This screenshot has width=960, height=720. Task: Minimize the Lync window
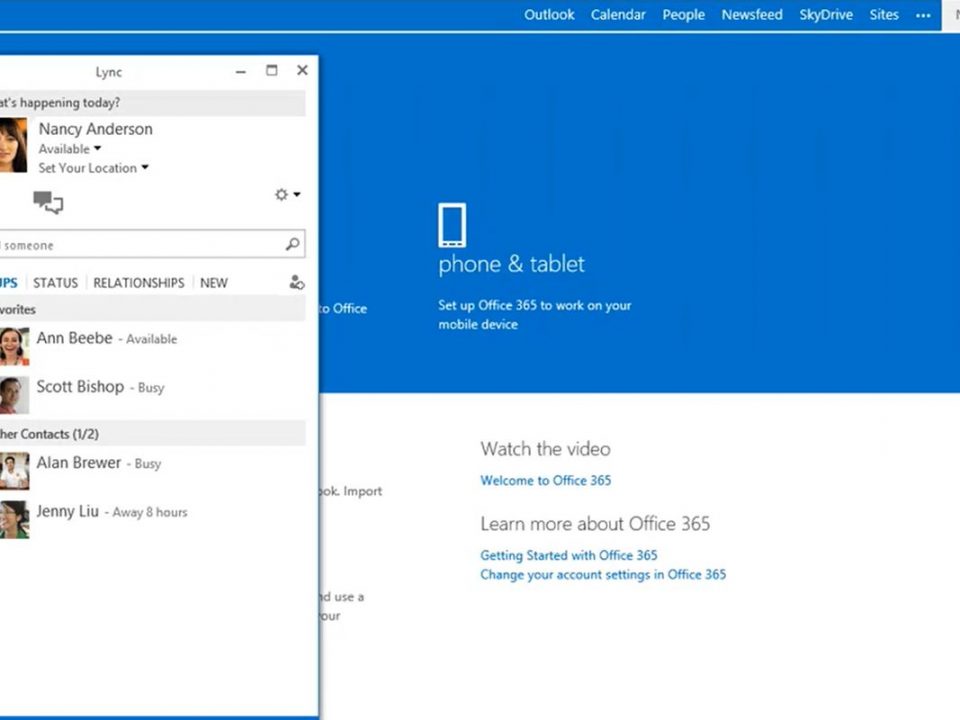coord(241,72)
